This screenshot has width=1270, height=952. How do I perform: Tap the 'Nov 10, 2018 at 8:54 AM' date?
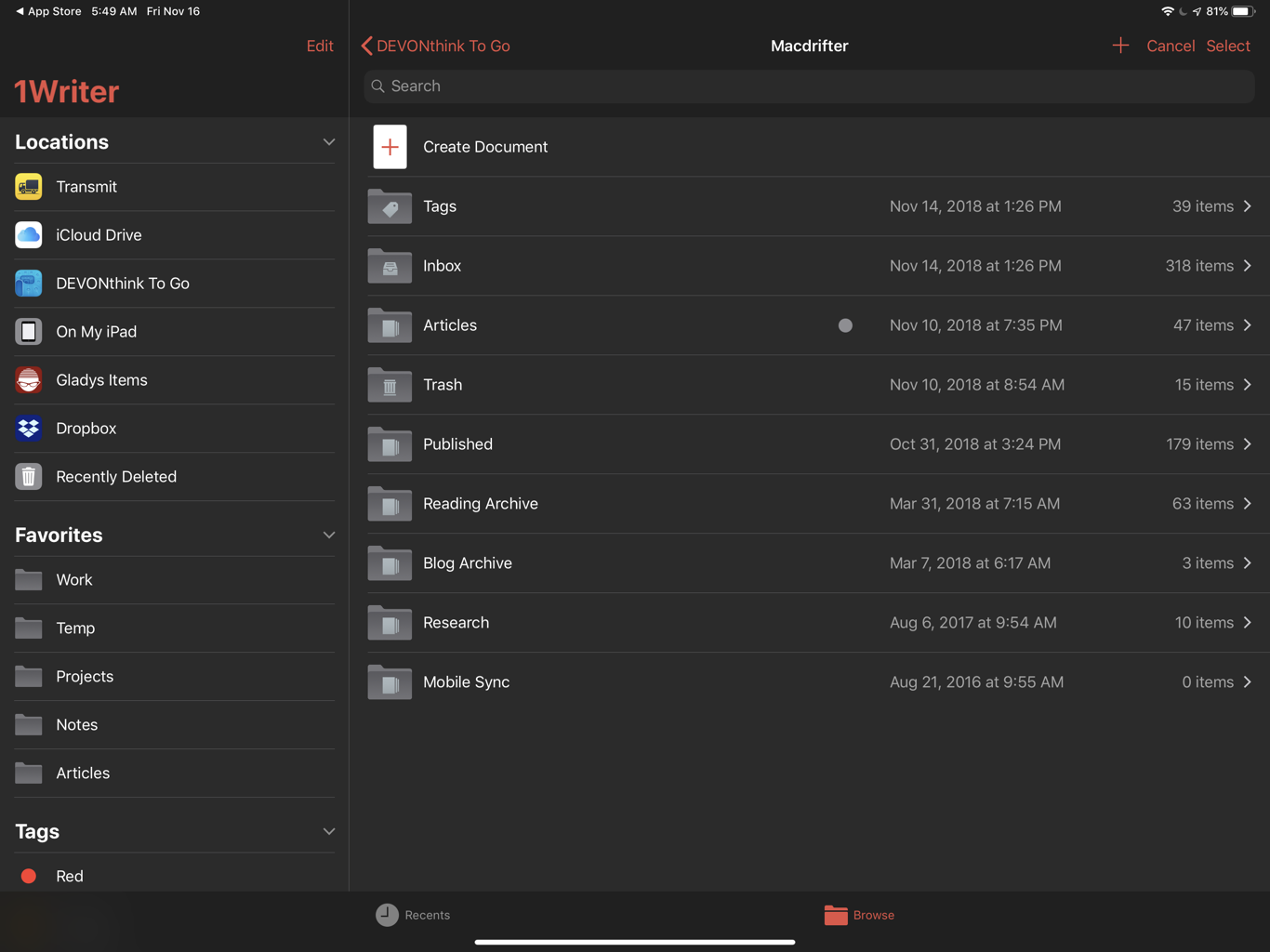click(977, 385)
